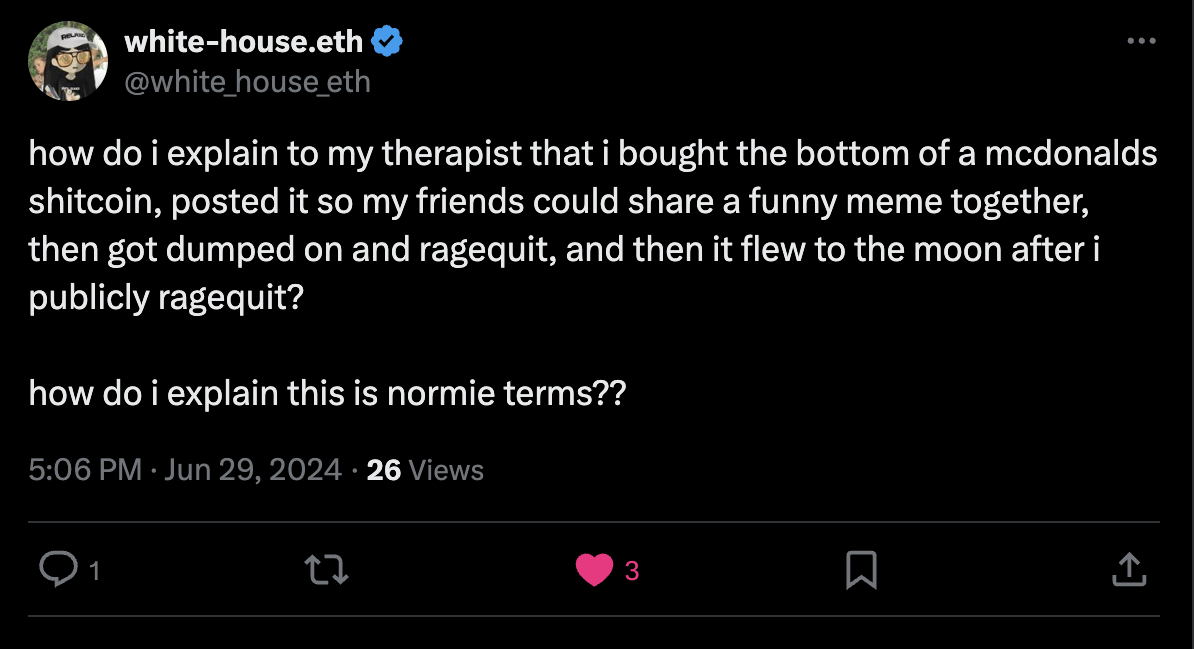Viewport: 1194px width, 649px height.
Task: Select the @white_house_eth handle
Action: tap(245, 81)
